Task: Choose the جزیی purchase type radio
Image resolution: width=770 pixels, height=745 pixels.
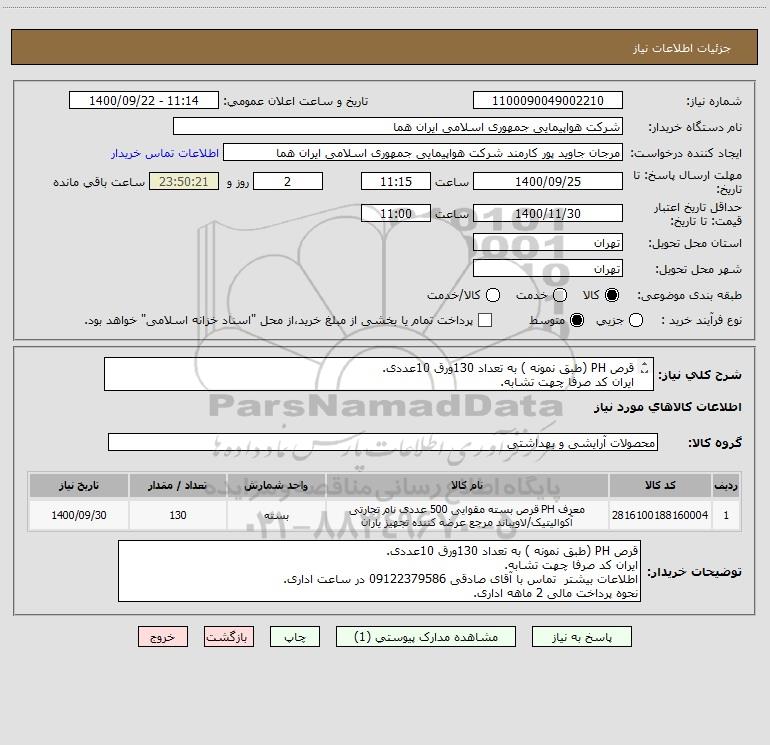Action: pyautogui.click(x=636, y=320)
